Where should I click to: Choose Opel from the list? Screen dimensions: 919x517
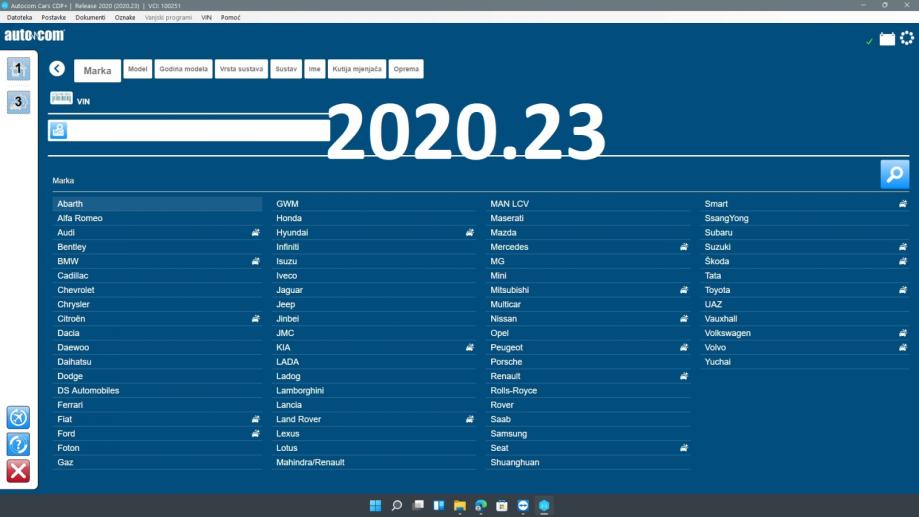point(588,333)
